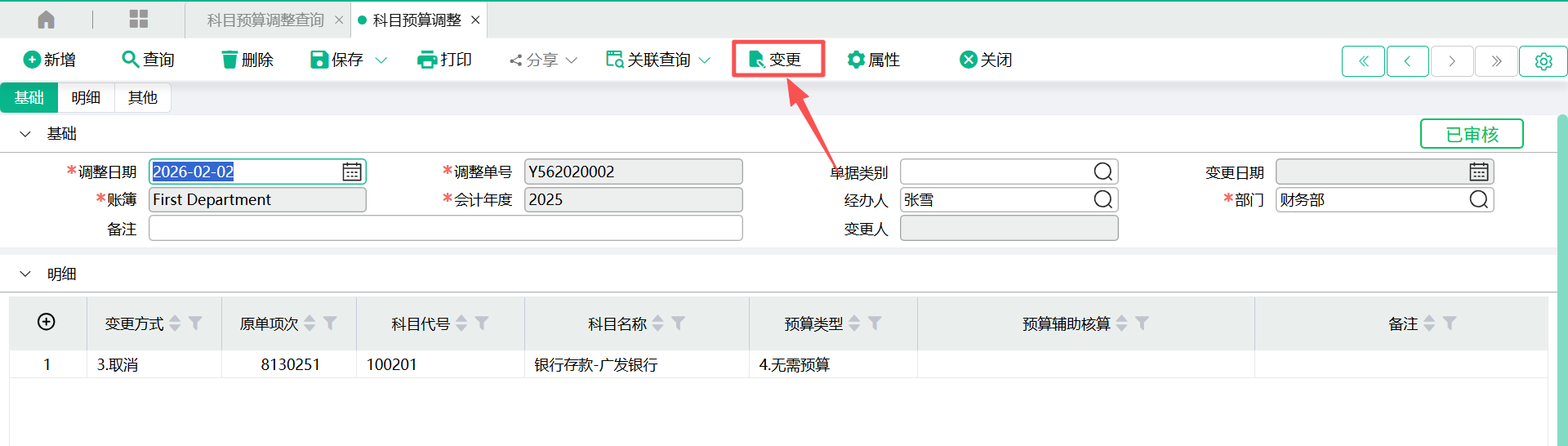This screenshot has height=446, width=1568.
Task: Switch to the 明细 tab
Action: 86,98
